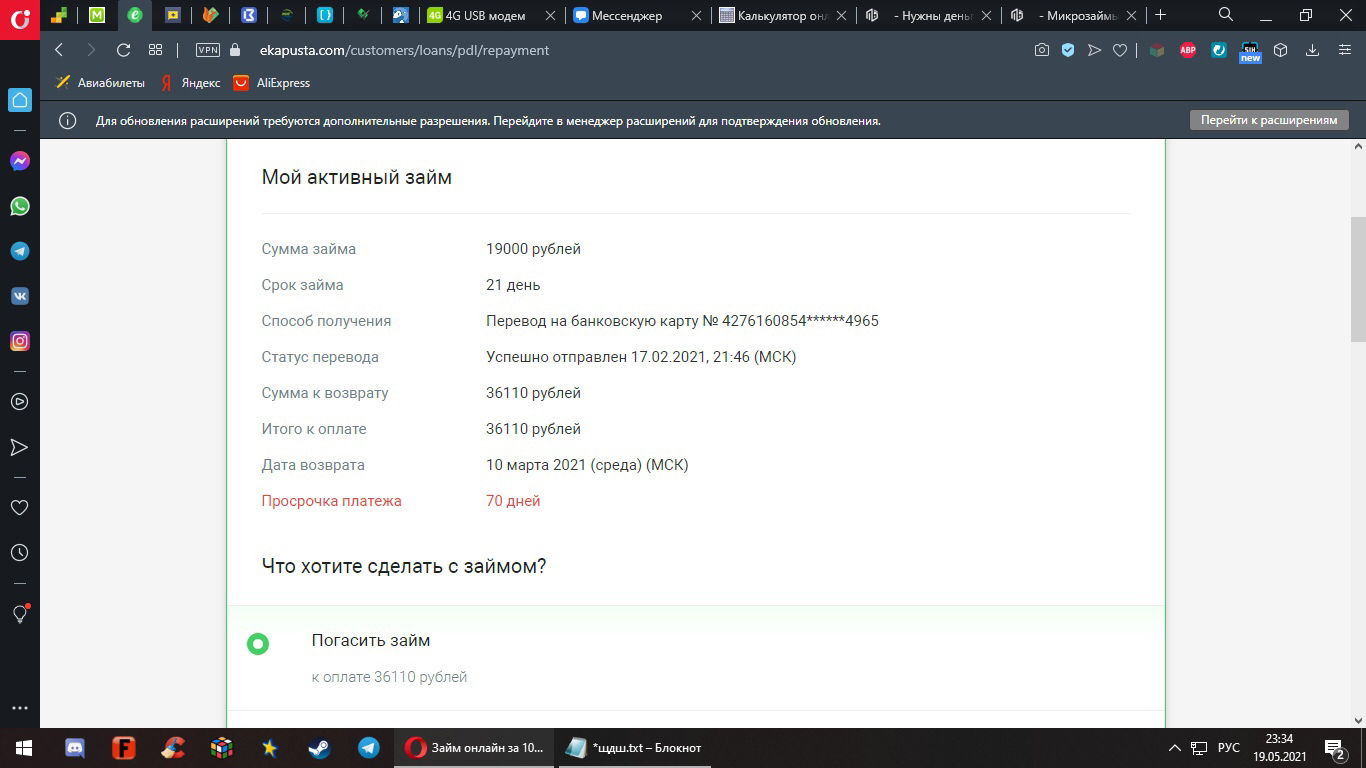The height and width of the screenshot is (768, 1366).
Task: Expand the system tray hidden icons
Action: (x=1175, y=748)
